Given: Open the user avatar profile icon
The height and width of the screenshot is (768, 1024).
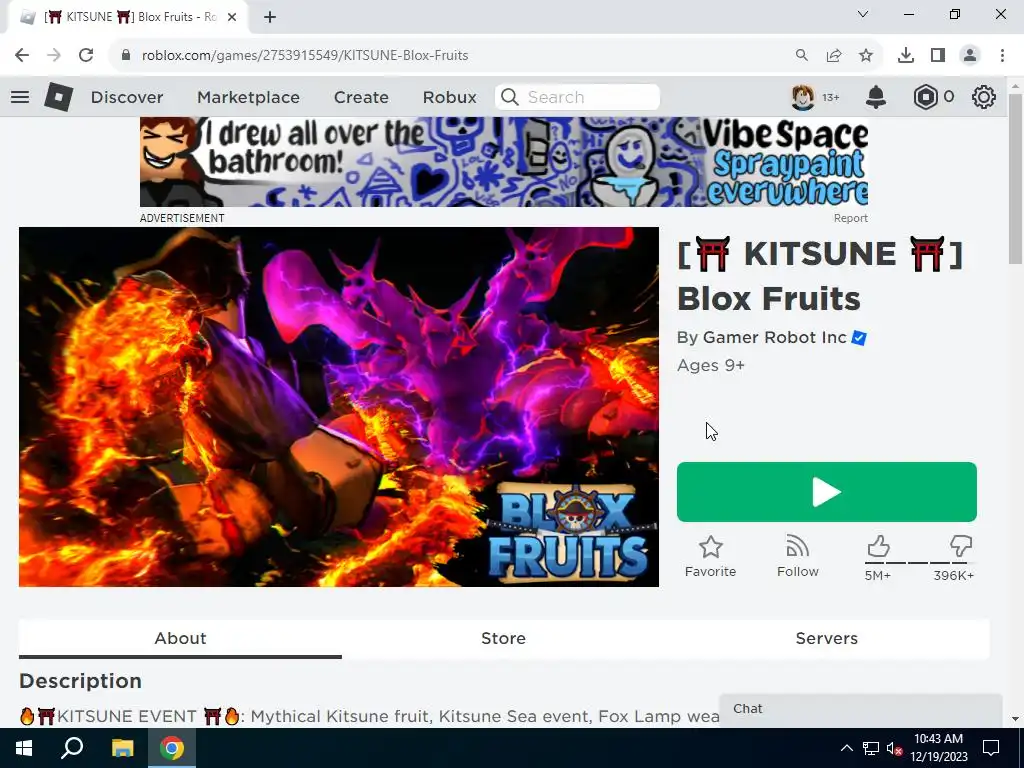Looking at the screenshot, I should tap(803, 97).
